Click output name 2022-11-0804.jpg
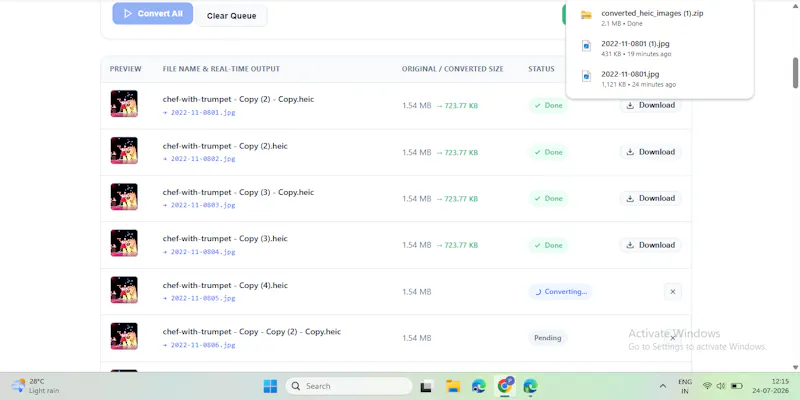This screenshot has width=800, height=400. [x=203, y=252]
